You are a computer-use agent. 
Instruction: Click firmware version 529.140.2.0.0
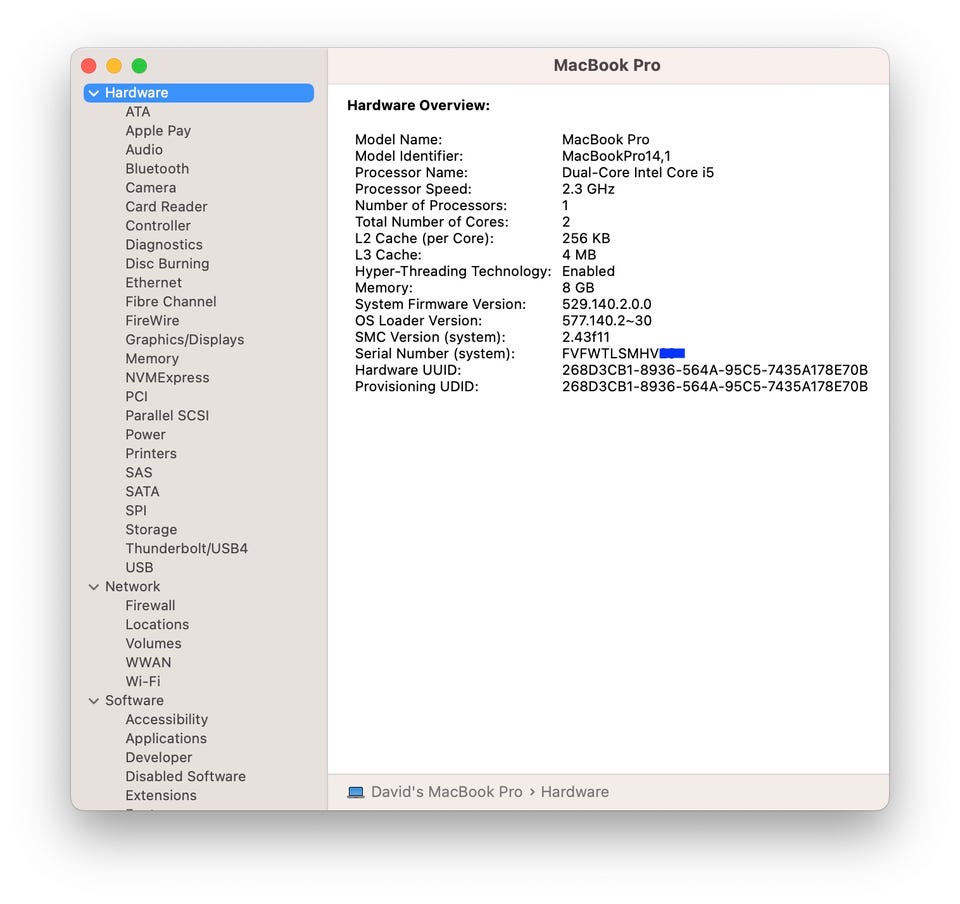tap(606, 304)
